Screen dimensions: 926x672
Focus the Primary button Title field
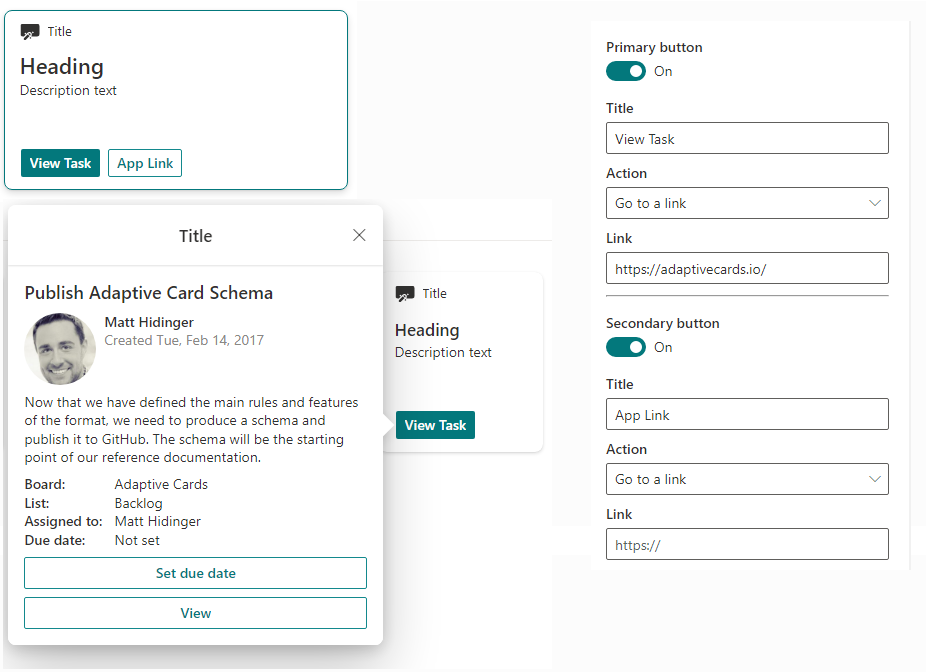click(747, 139)
